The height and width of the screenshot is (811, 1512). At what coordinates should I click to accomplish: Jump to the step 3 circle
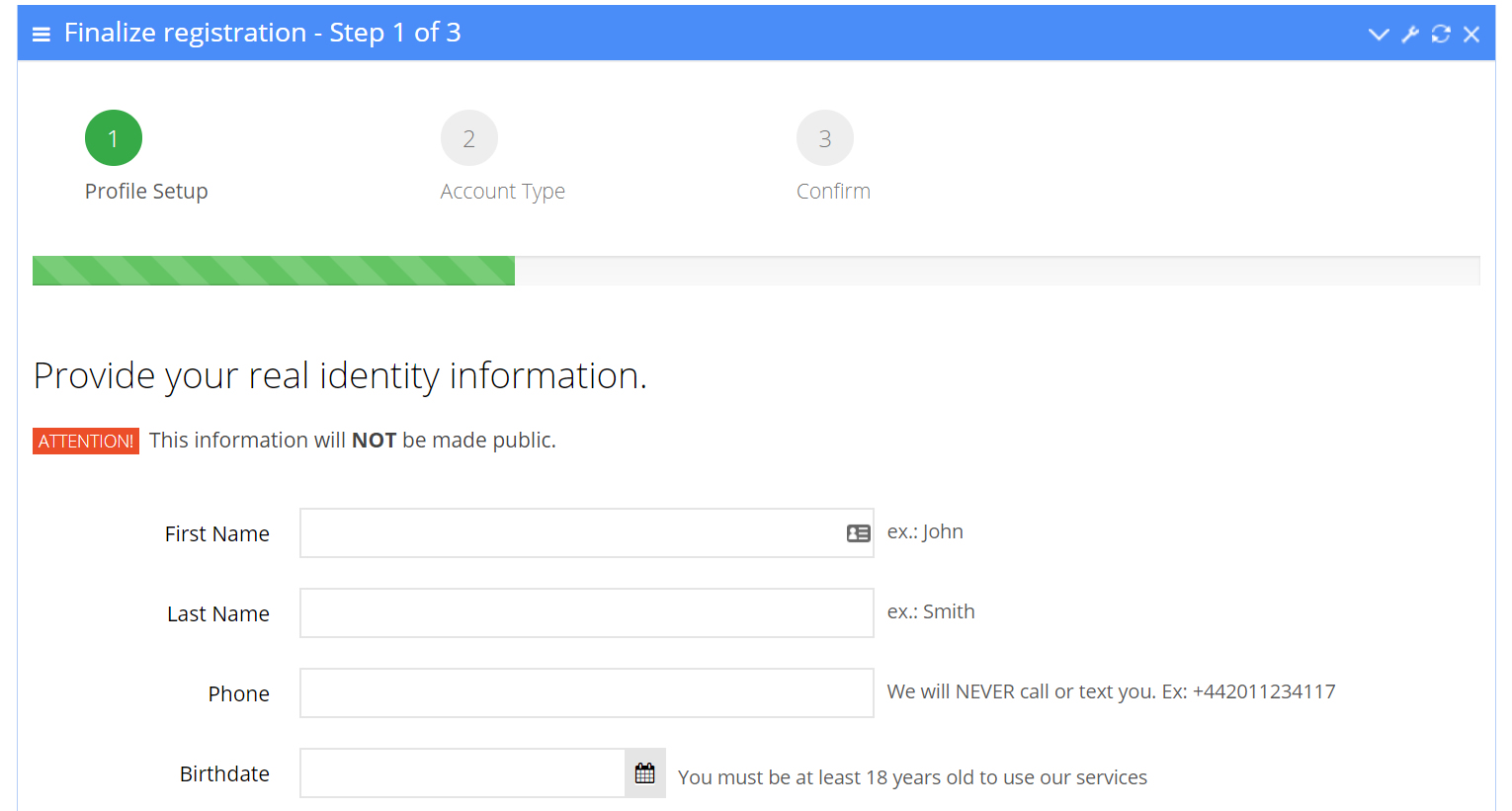[825, 138]
